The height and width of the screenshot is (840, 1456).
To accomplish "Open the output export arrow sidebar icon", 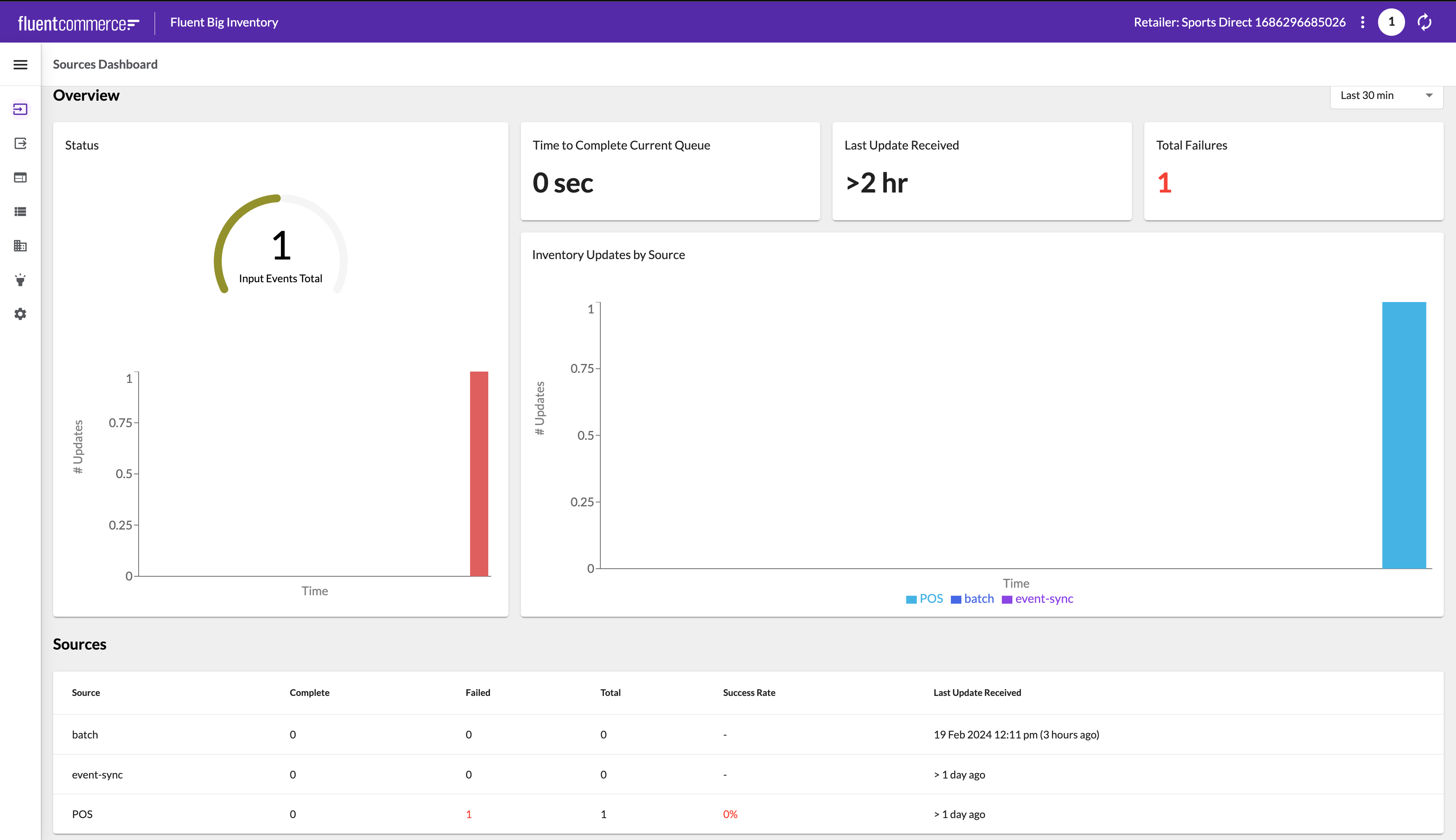I will [20, 143].
